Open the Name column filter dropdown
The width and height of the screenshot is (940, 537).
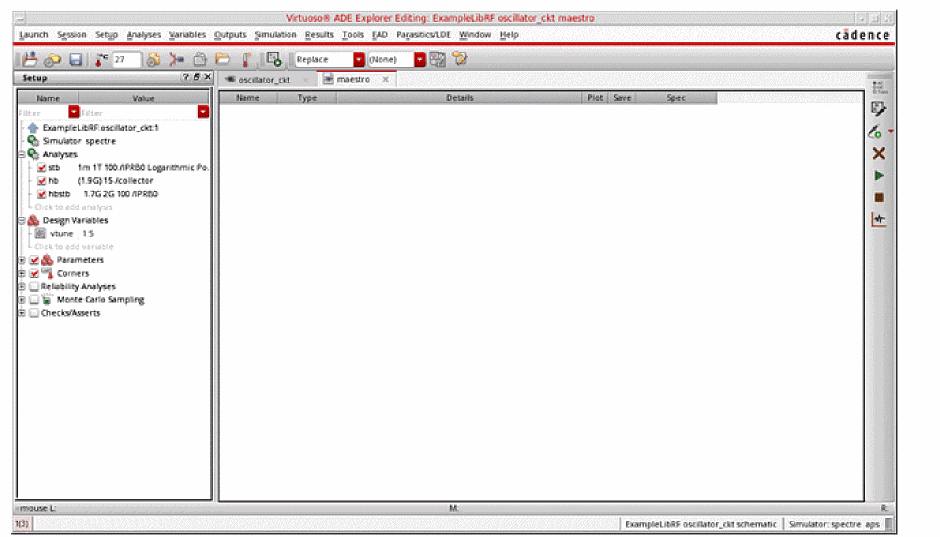click(x=74, y=112)
